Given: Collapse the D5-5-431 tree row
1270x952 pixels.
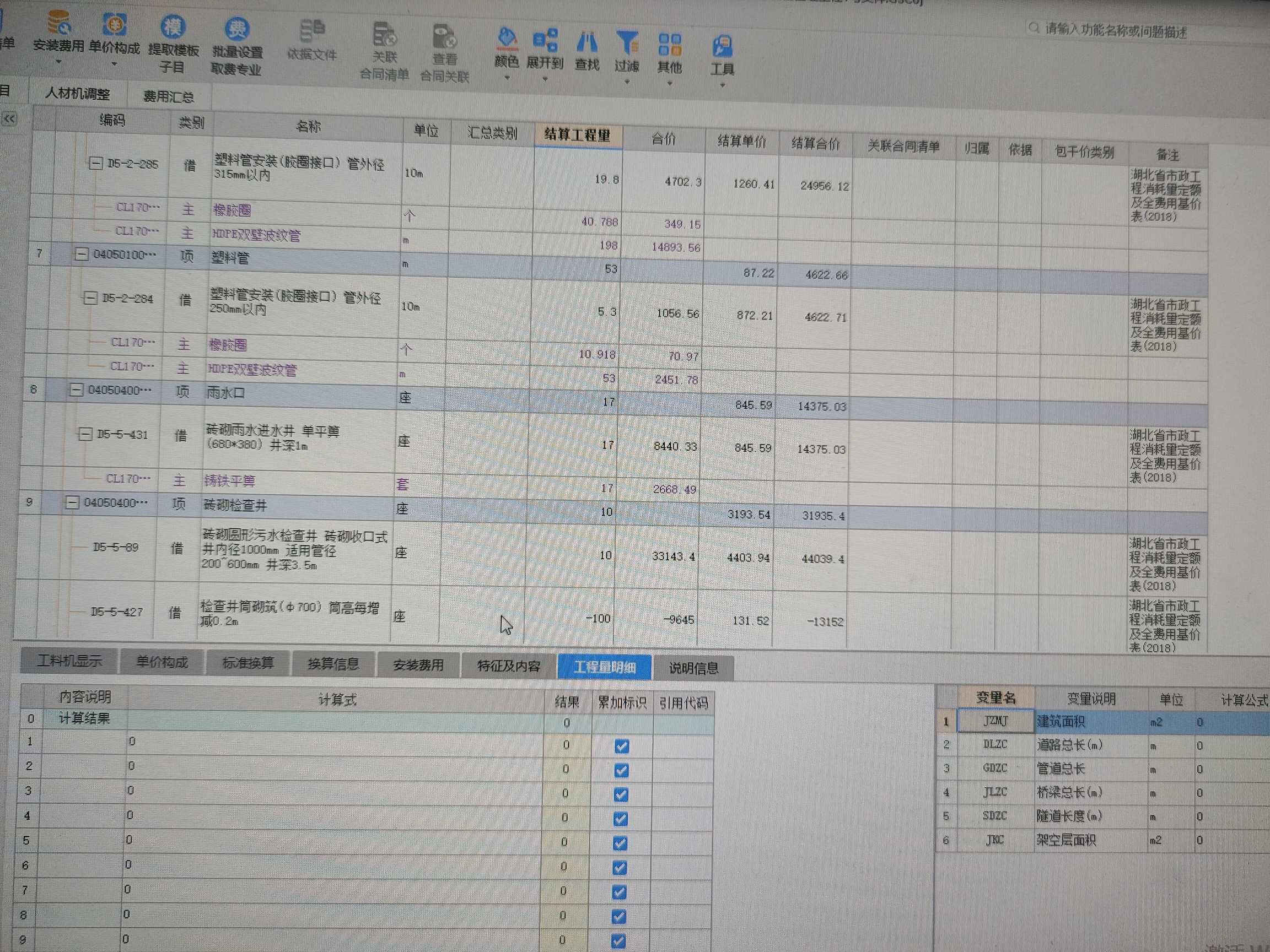Looking at the screenshot, I should tap(85, 434).
